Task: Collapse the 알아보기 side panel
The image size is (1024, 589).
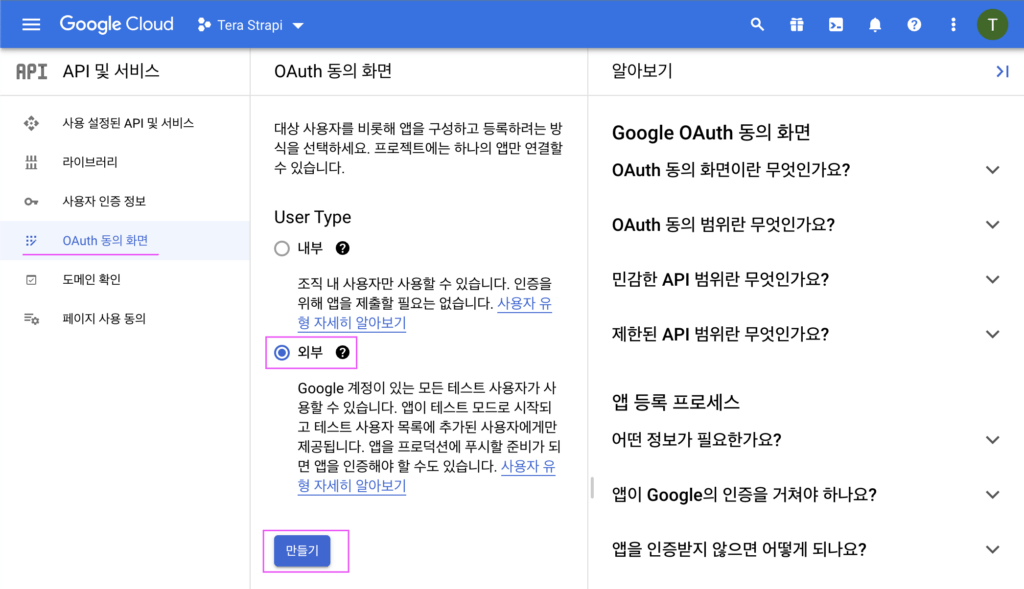Action: tap(1002, 71)
